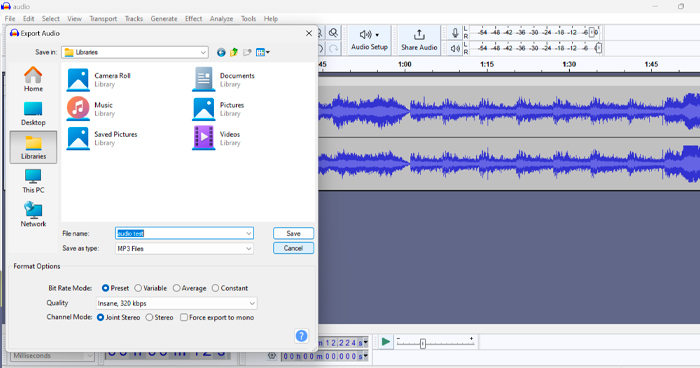Open the Camera Roll library
The width and height of the screenshot is (700, 368).
(99, 79)
